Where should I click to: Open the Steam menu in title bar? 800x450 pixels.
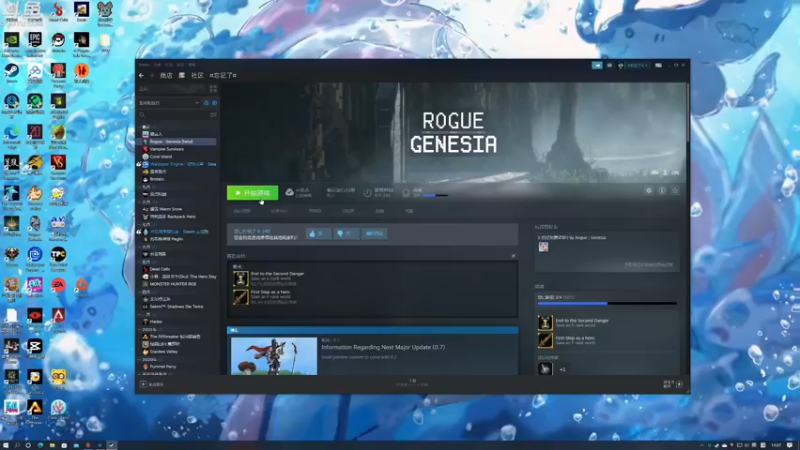point(144,65)
